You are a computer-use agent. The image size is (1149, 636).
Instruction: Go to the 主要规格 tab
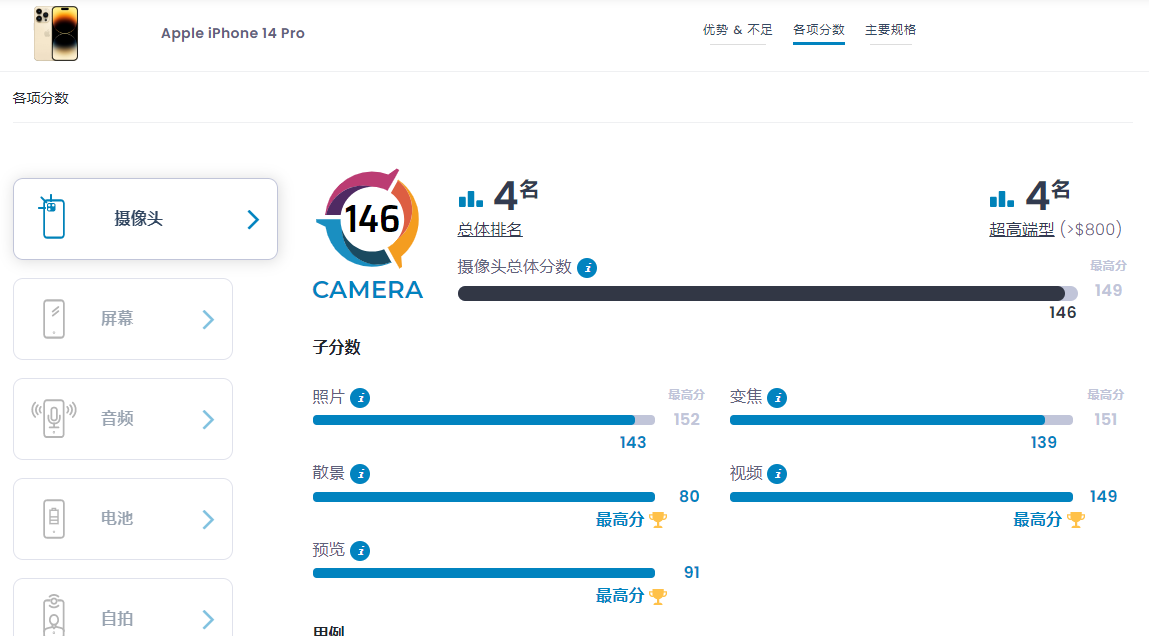pos(890,30)
